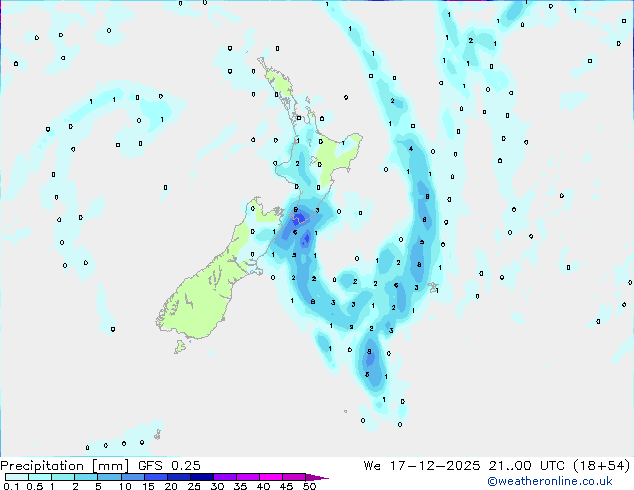The width and height of the screenshot is (634, 490).
Task: Click the '(18+54)' forecast run text
Action: (601, 466)
